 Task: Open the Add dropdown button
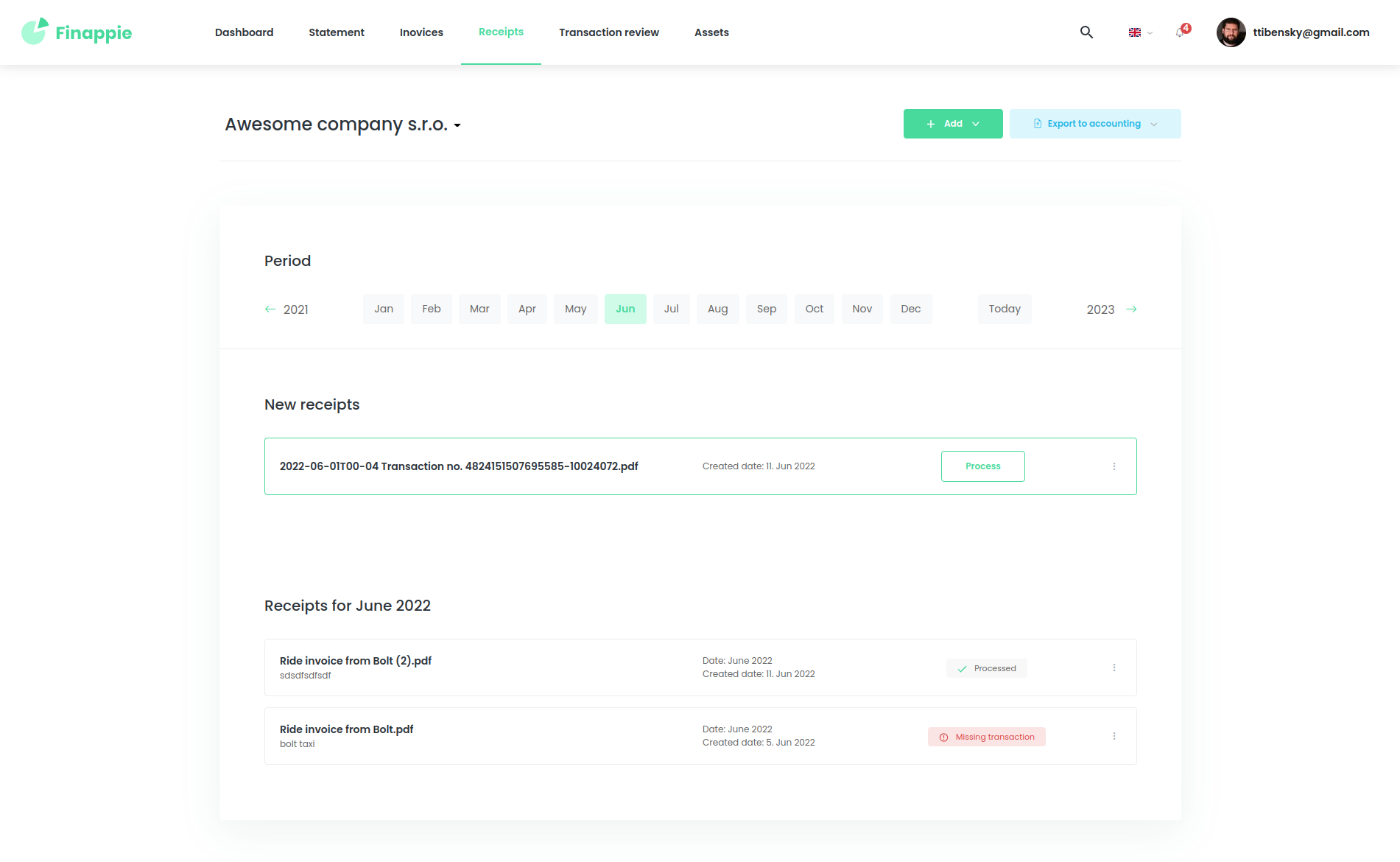point(952,124)
